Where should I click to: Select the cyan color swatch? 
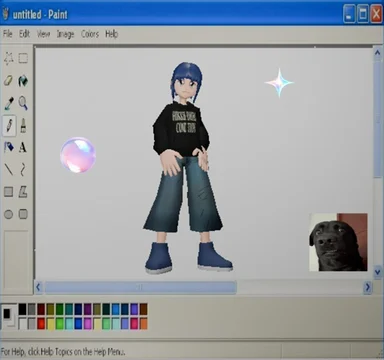[69, 324]
